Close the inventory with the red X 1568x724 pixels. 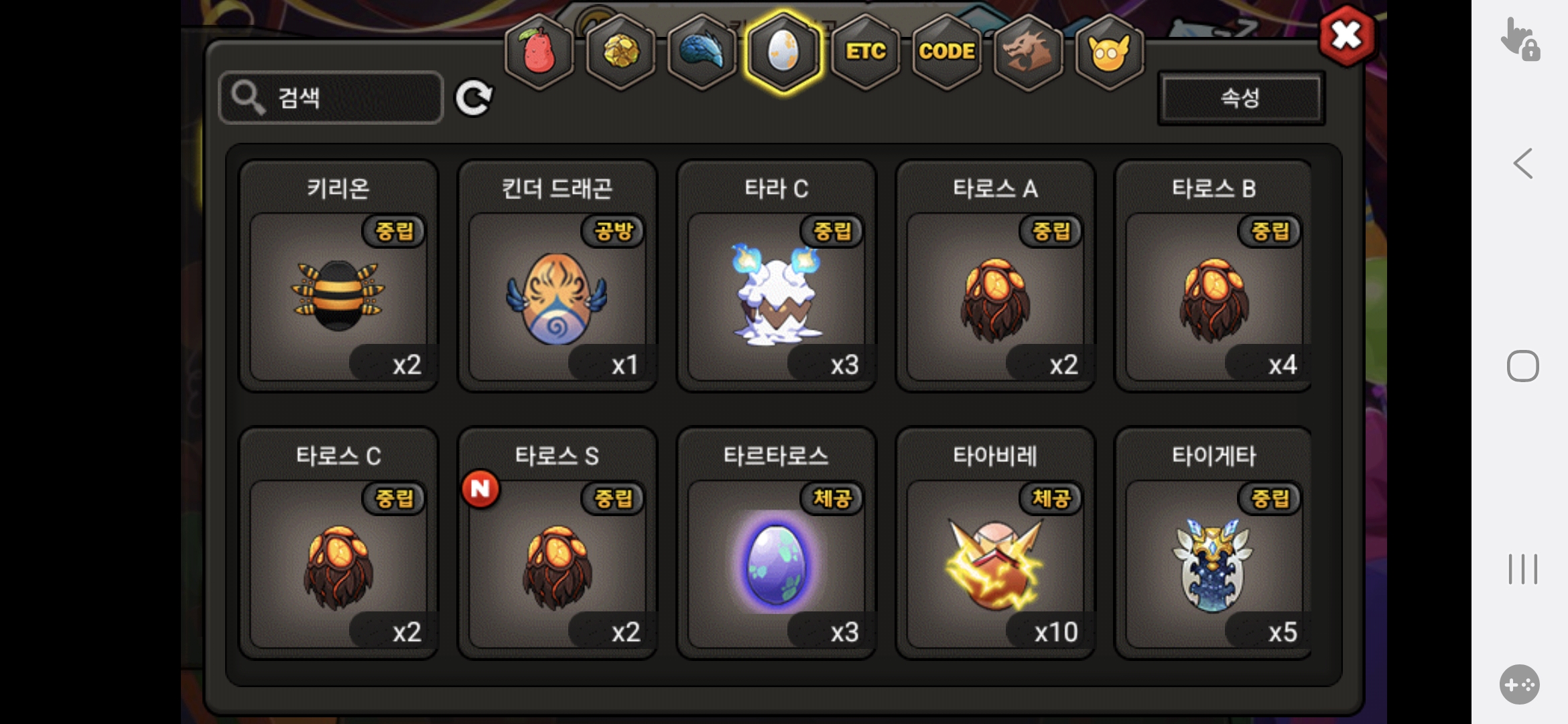pyautogui.click(x=1347, y=35)
